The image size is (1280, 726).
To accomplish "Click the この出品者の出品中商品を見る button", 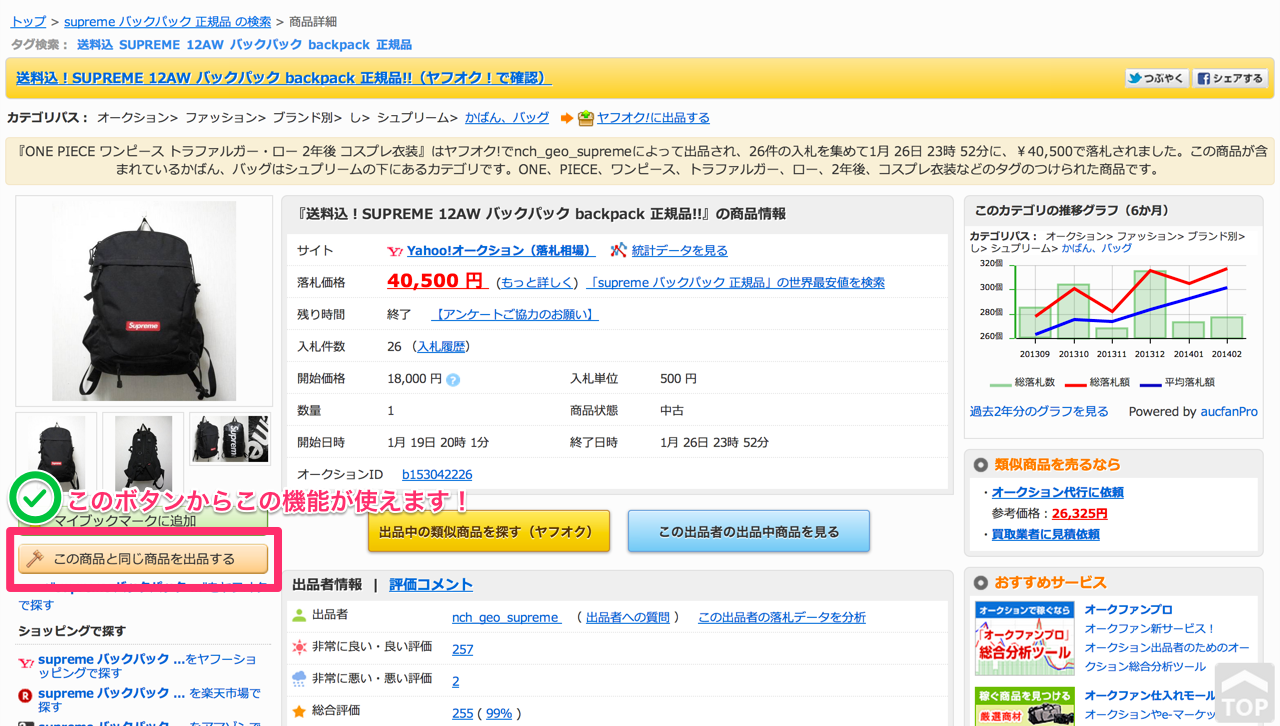I will pyautogui.click(x=748, y=531).
